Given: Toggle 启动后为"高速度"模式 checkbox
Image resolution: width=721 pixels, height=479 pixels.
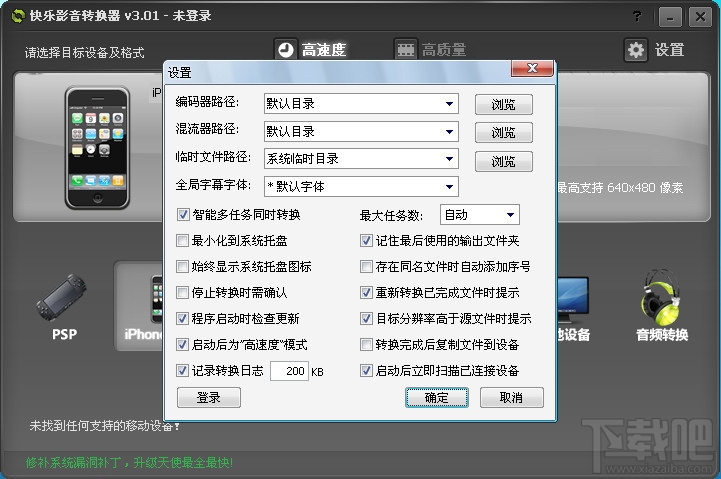Looking at the screenshot, I should coord(183,344).
